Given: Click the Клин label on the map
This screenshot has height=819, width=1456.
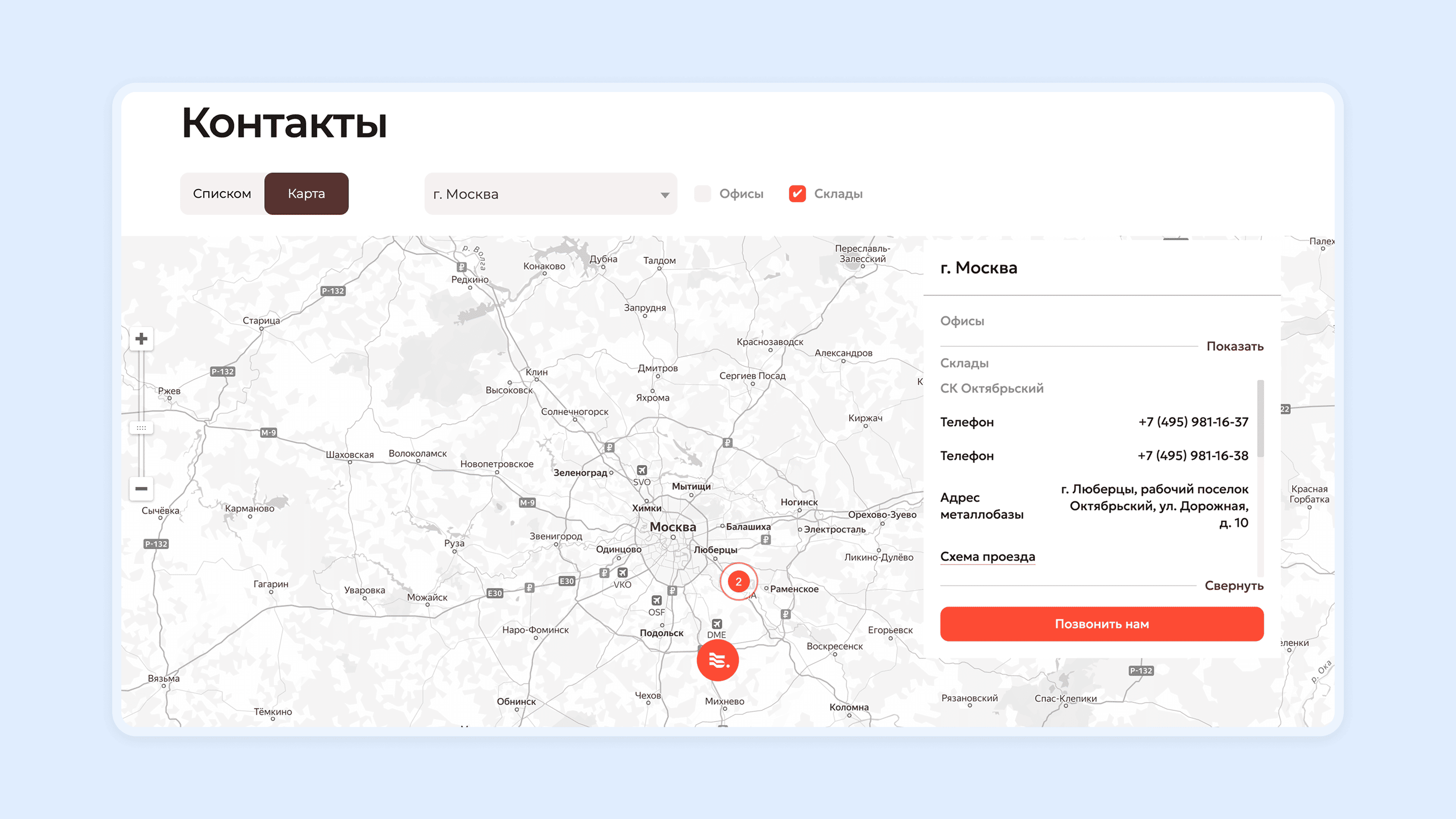Looking at the screenshot, I should click(536, 372).
